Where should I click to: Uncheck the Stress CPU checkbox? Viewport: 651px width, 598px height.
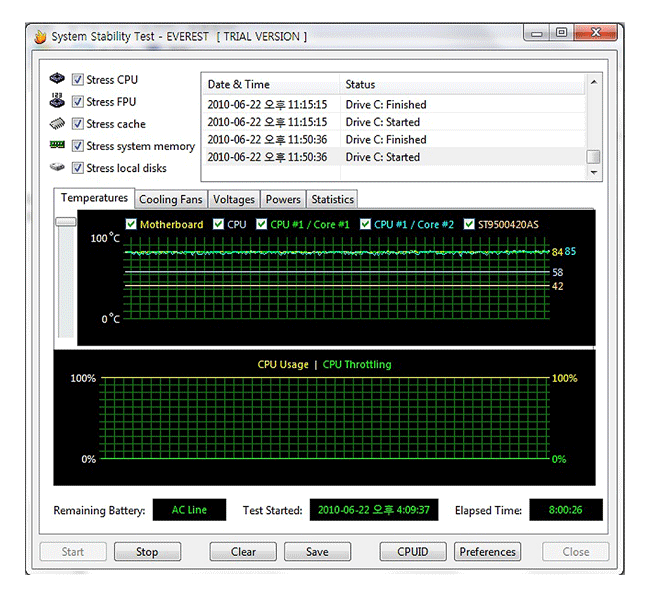(x=78, y=79)
